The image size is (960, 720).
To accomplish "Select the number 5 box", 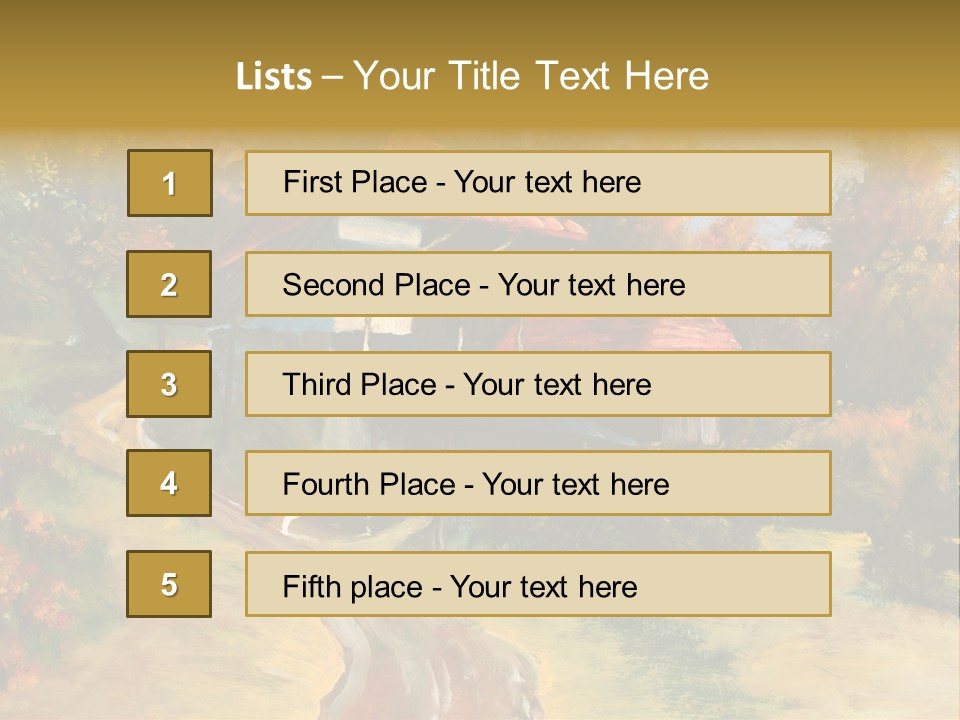I will tap(169, 584).
